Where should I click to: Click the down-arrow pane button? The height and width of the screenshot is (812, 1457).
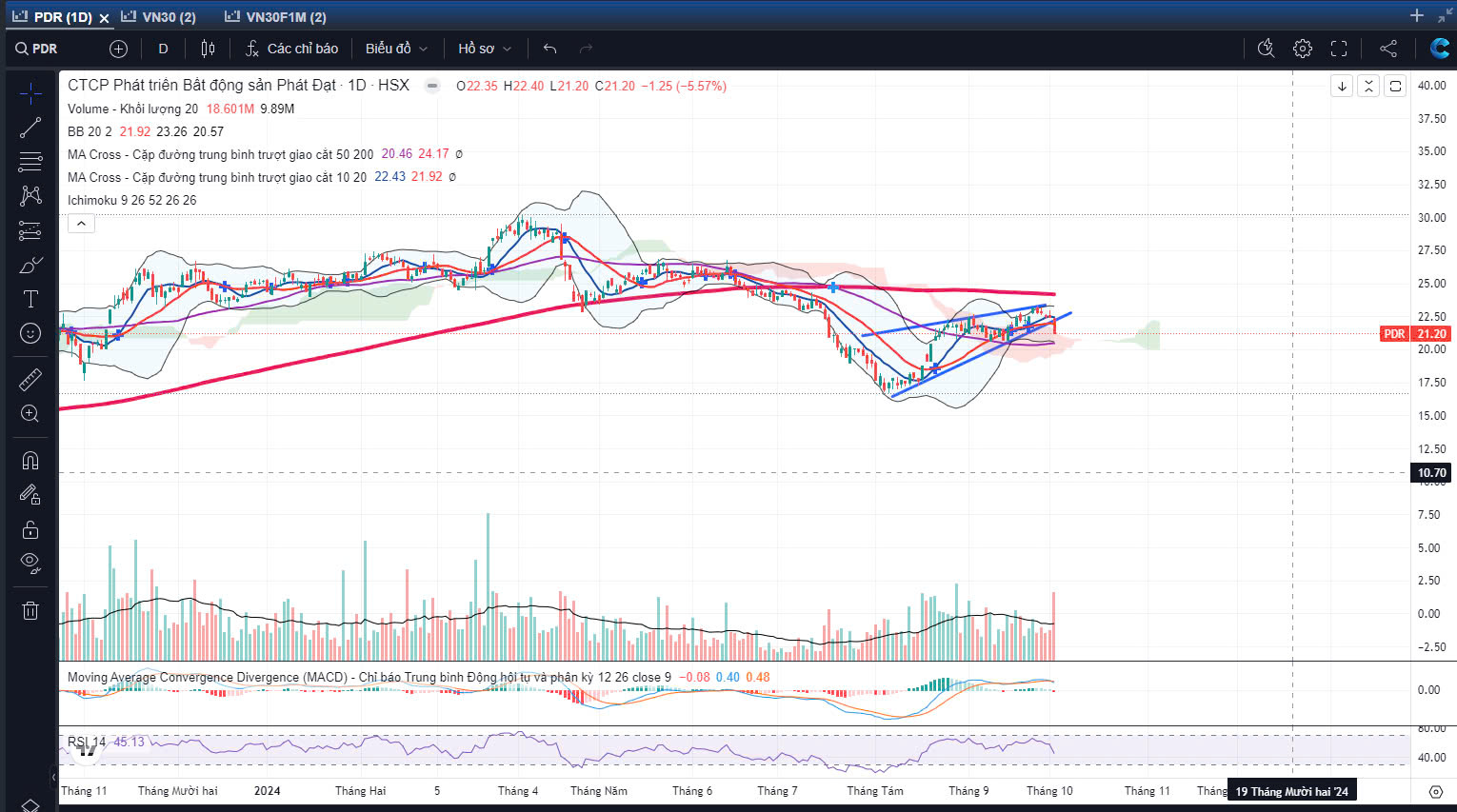coord(1342,86)
